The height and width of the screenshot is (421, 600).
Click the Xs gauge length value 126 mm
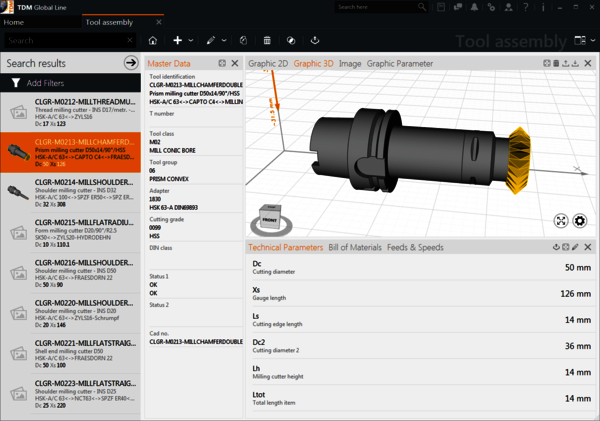point(576,294)
